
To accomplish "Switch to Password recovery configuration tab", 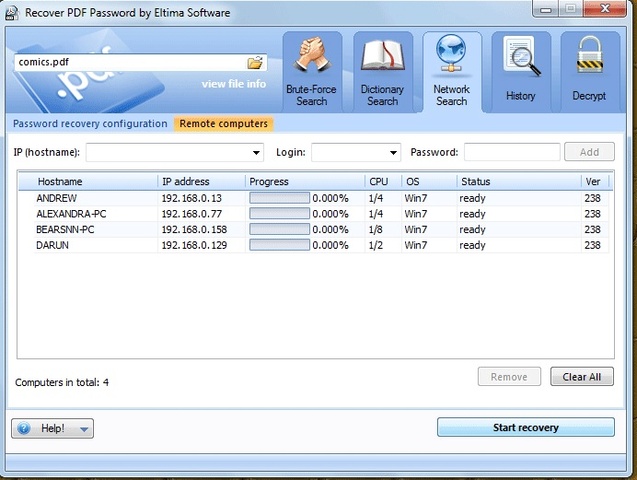I will coord(90,123).
